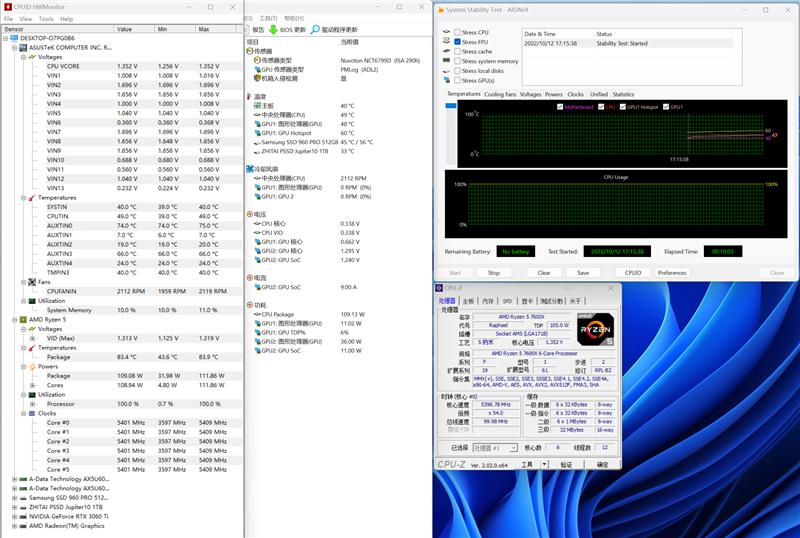This screenshot has width=800, height=538.
Task: Click the Voltages icon under ASUSTeK
Action: pyautogui.click(x=32, y=57)
